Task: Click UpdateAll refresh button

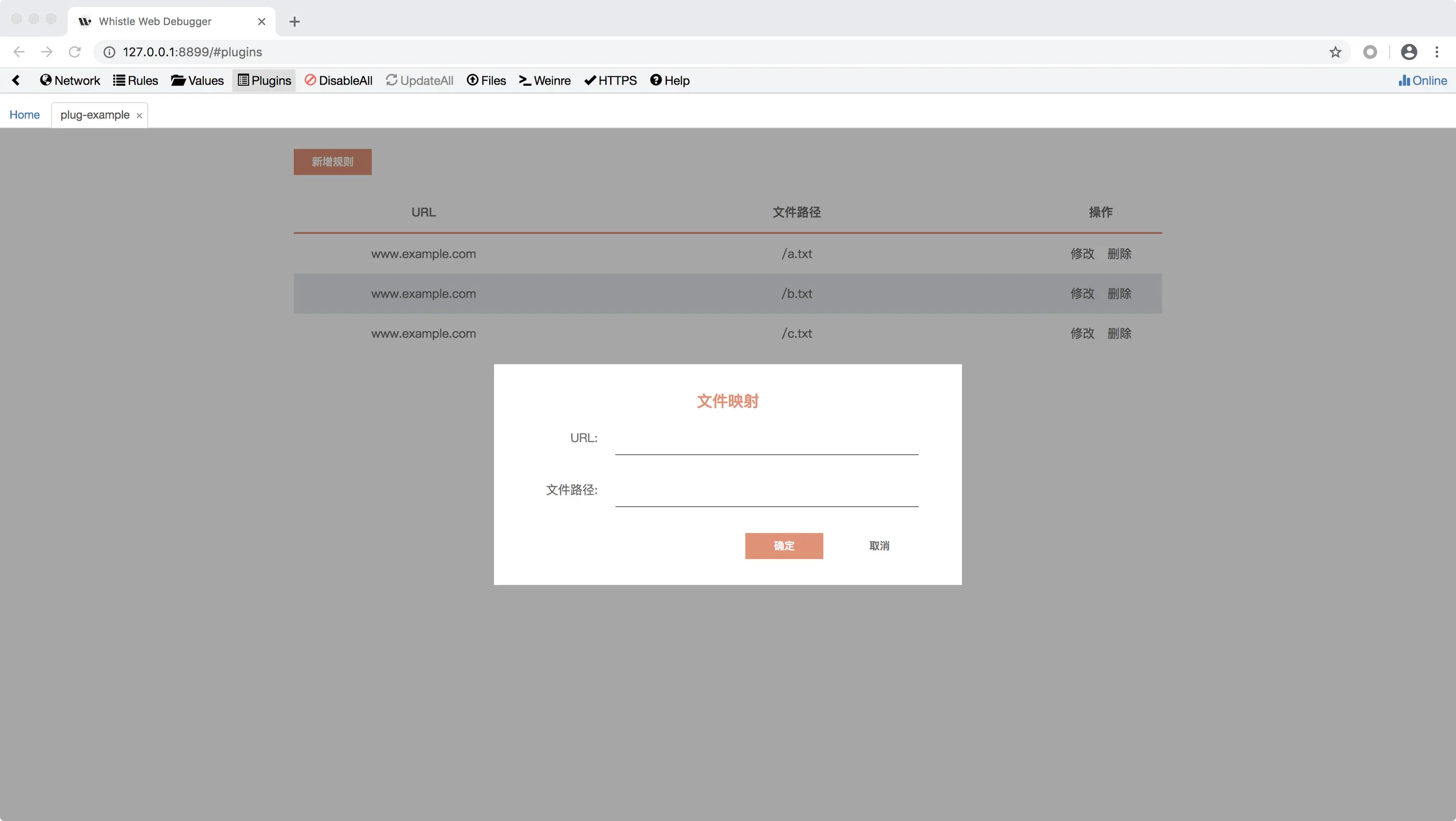Action: click(419, 80)
